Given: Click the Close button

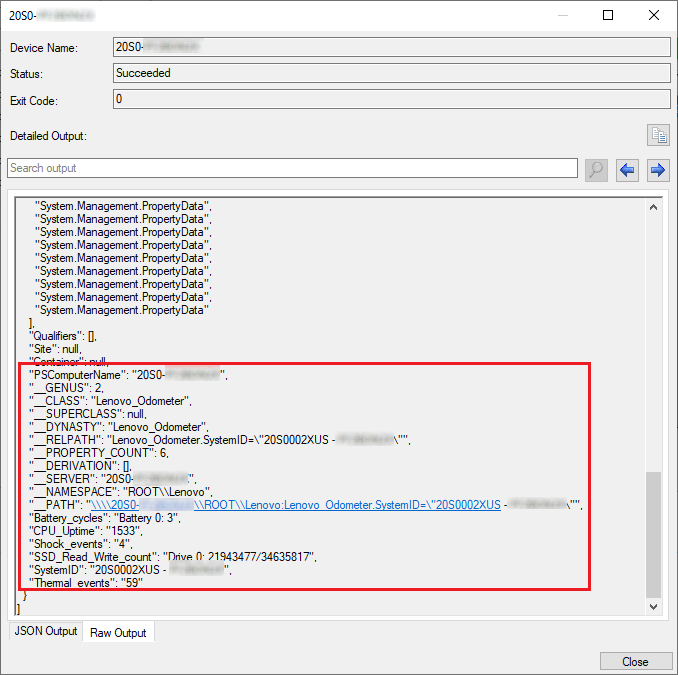Looking at the screenshot, I should point(635,662).
